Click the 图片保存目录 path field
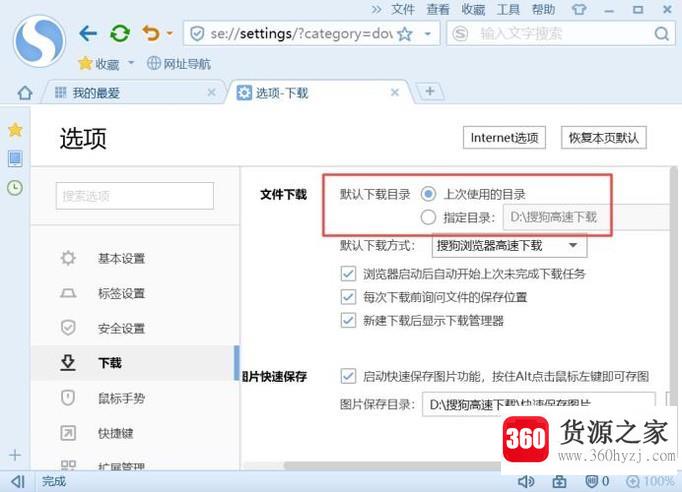 click(x=538, y=404)
